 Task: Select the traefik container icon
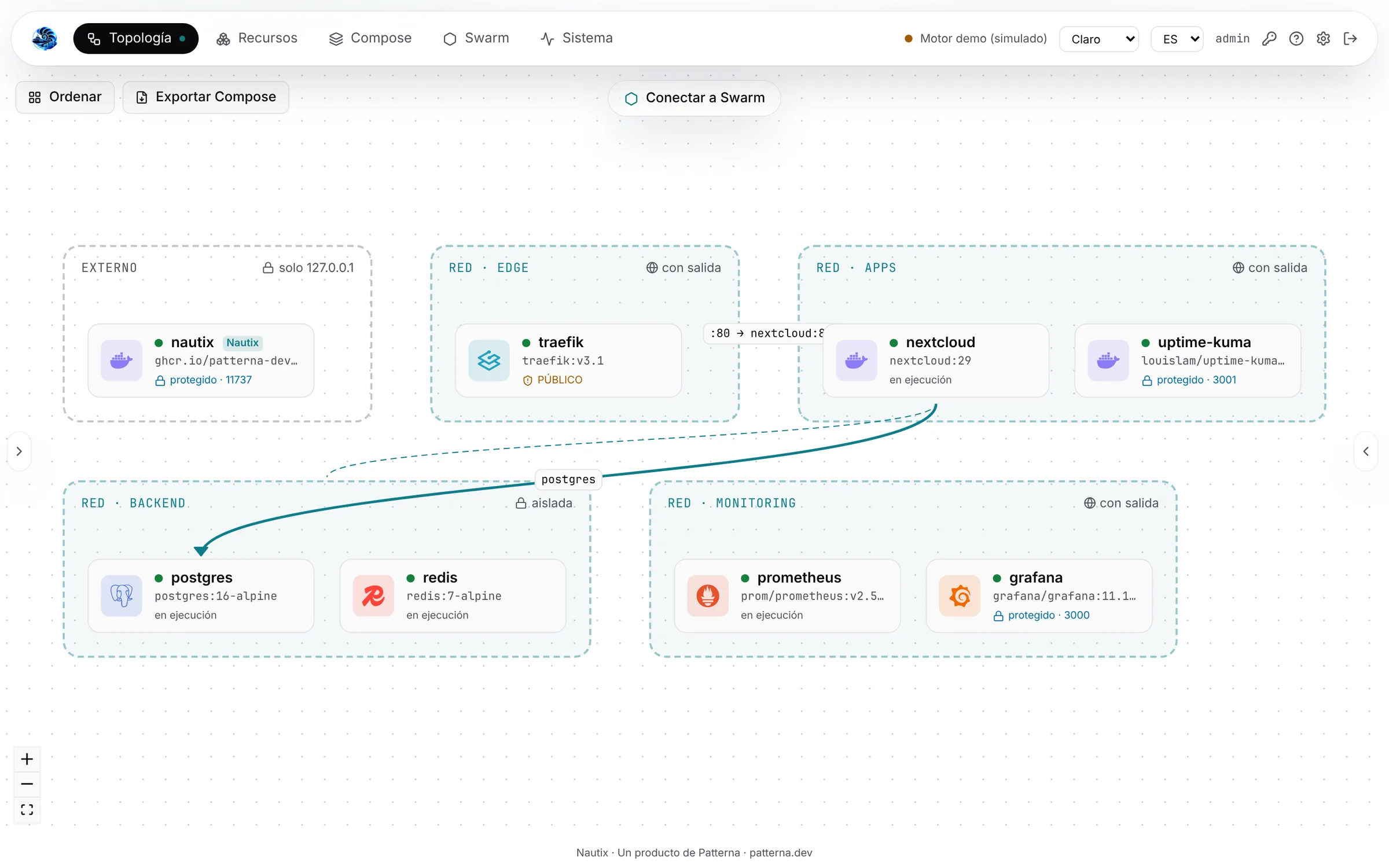click(489, 361)
